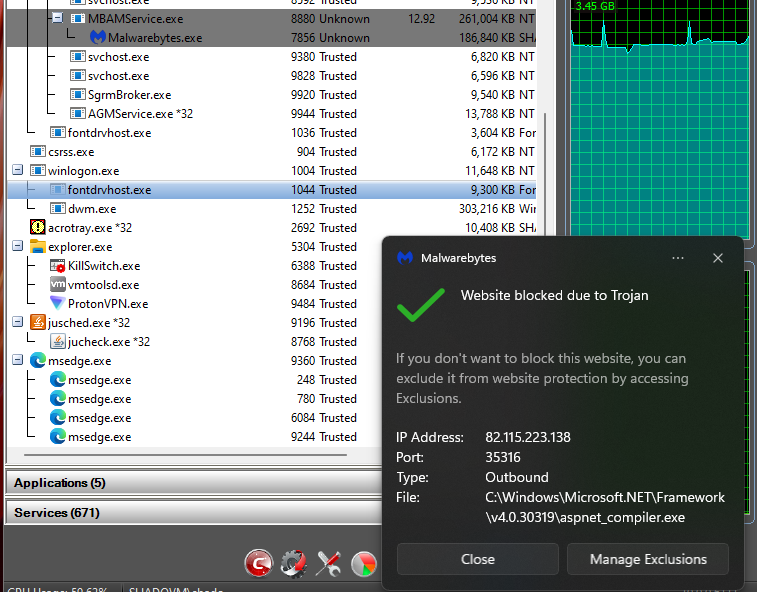Viewport: 757px width, 592px height.
Task: Click the csrss.exe process icon
Action: pyautogui.click(x=38, y=151)
